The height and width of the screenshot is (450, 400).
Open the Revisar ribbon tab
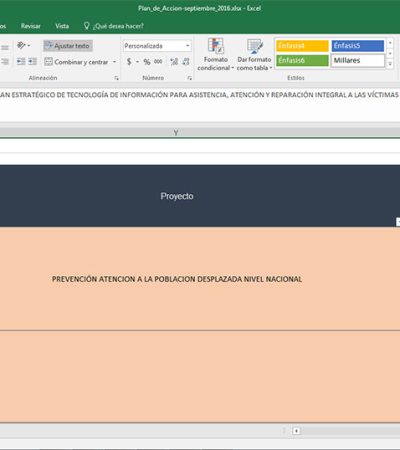tap(30, 26)
